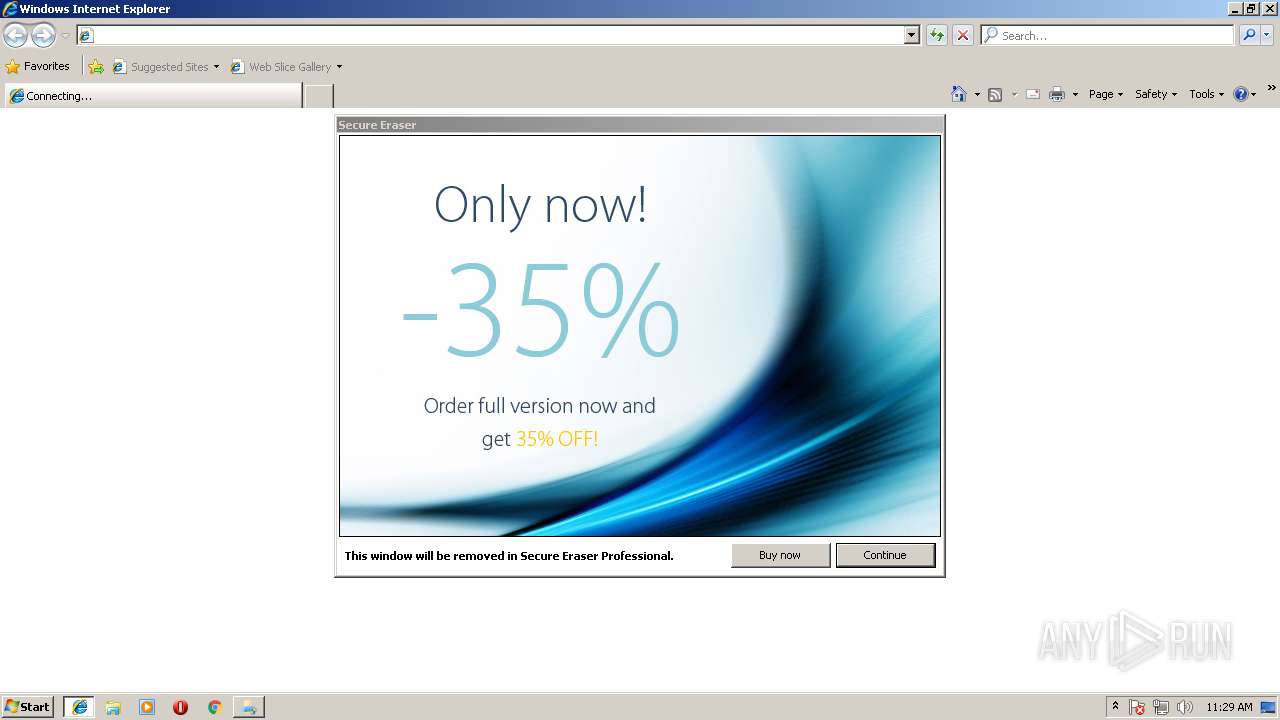1280x720 pixels.
Task: Expand the Web Slice Gallery dropdown arrow
Action: [x=339, y=67]
